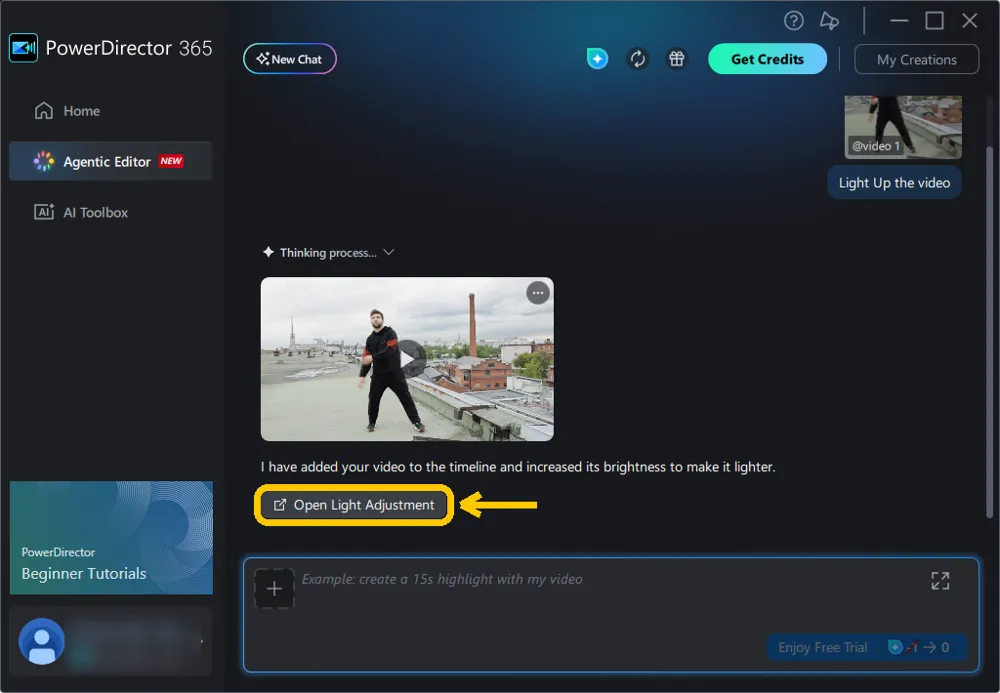Open the help question mark icon

[x=793, y=21]
